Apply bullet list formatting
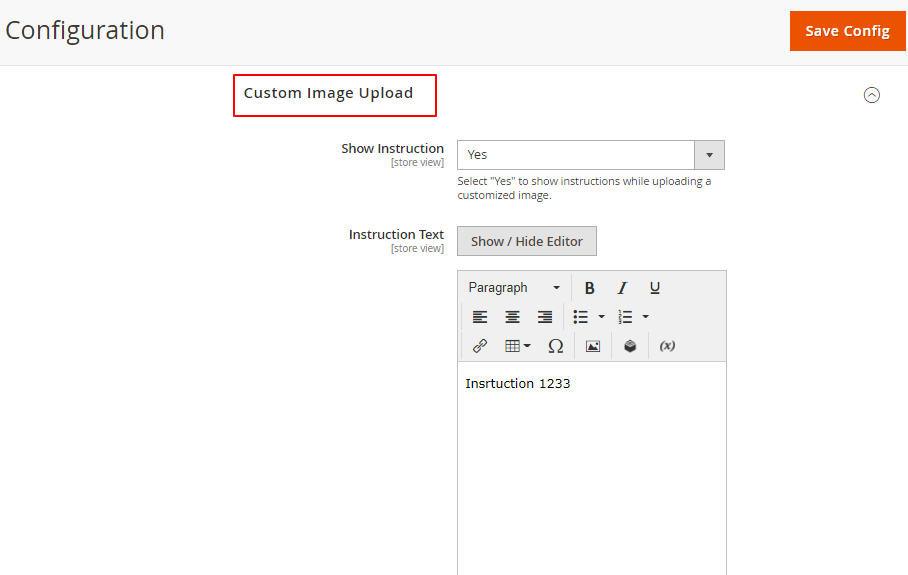The image size is (908, 575). (581, 317)
